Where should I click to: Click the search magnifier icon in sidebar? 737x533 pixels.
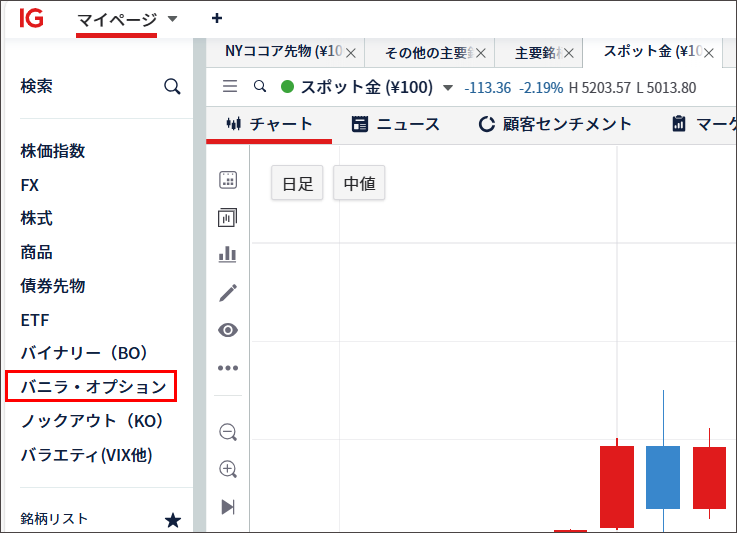[x=172, y=87]
